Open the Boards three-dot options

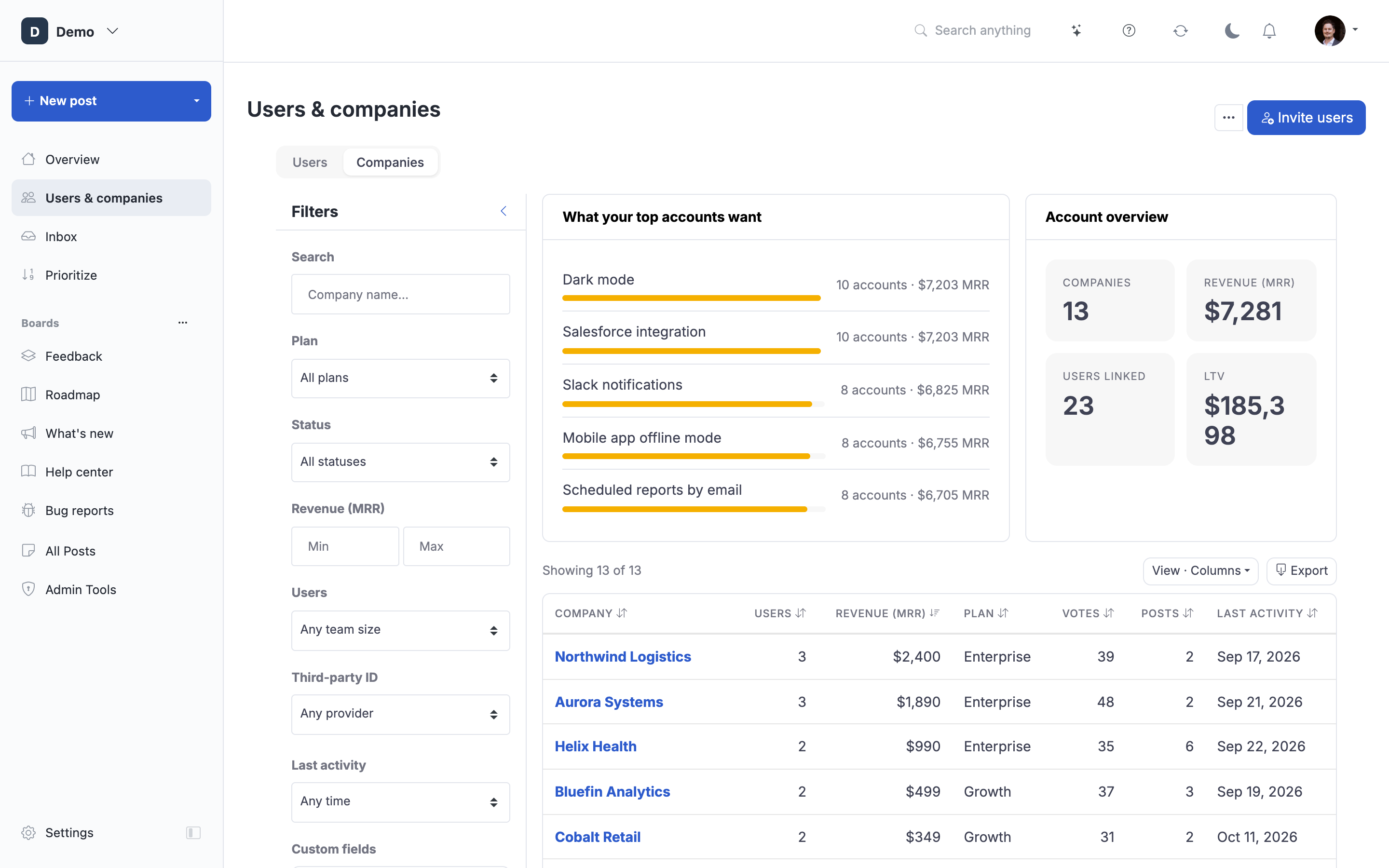coord(182,323)
